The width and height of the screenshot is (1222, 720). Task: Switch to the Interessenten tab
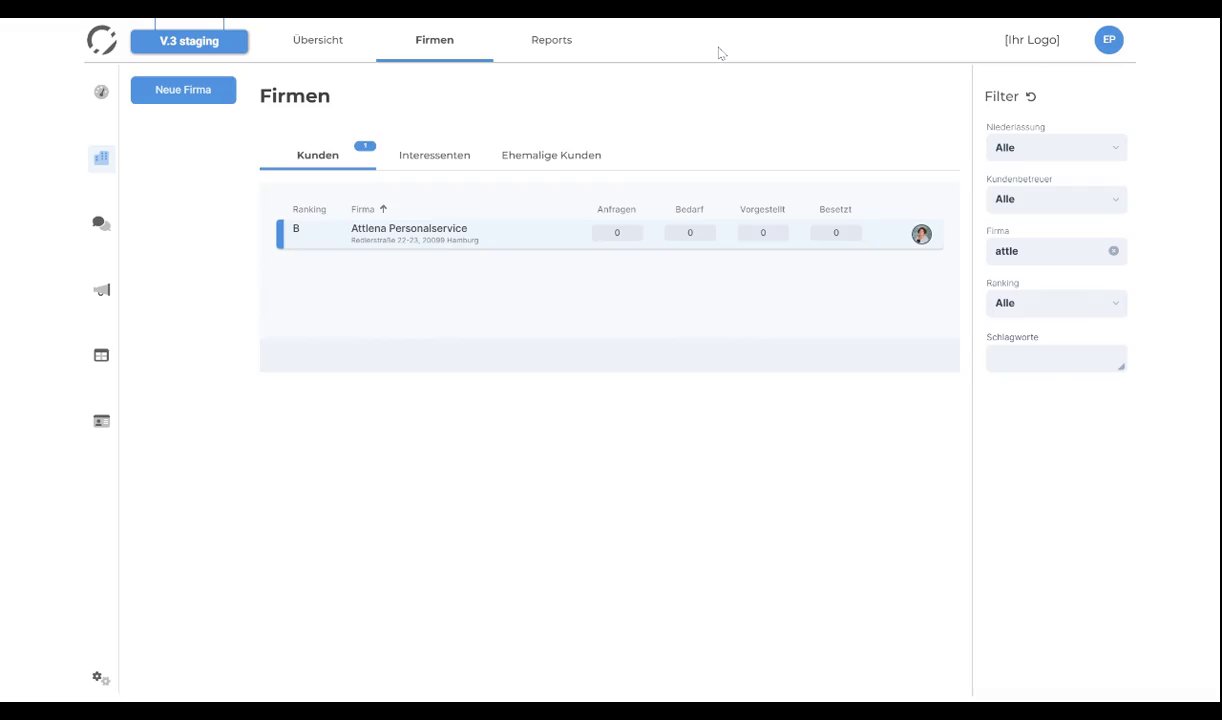pyautogui.click(x=434, y=155)
